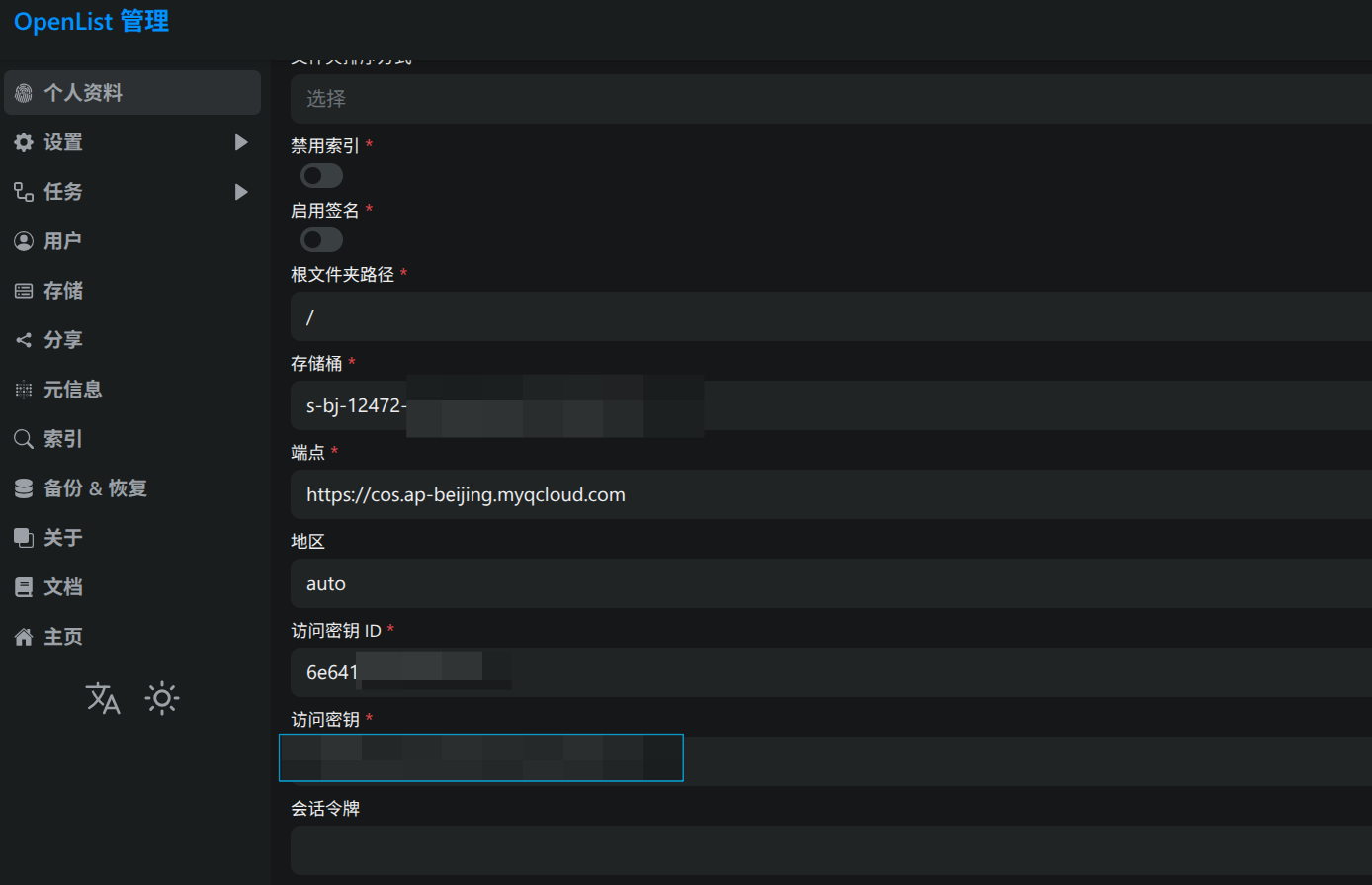Click the 索引 magnifier icon
The image size is (1372, 885).
tap(24, 439)
